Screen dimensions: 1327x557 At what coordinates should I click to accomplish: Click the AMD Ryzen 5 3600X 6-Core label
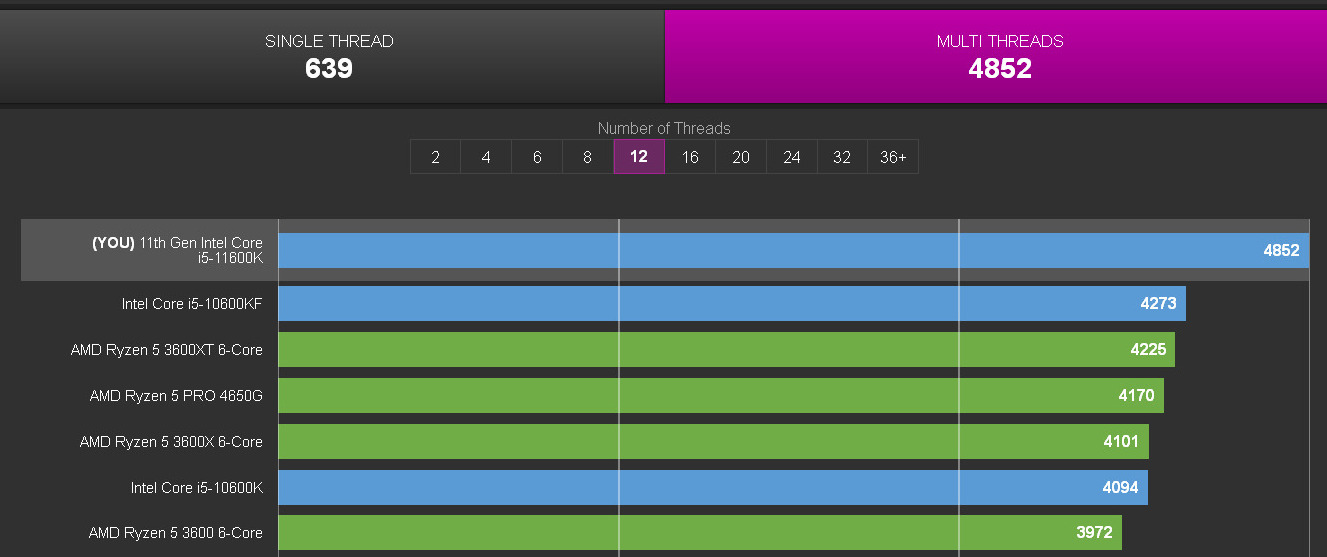[x=171, y=442]
